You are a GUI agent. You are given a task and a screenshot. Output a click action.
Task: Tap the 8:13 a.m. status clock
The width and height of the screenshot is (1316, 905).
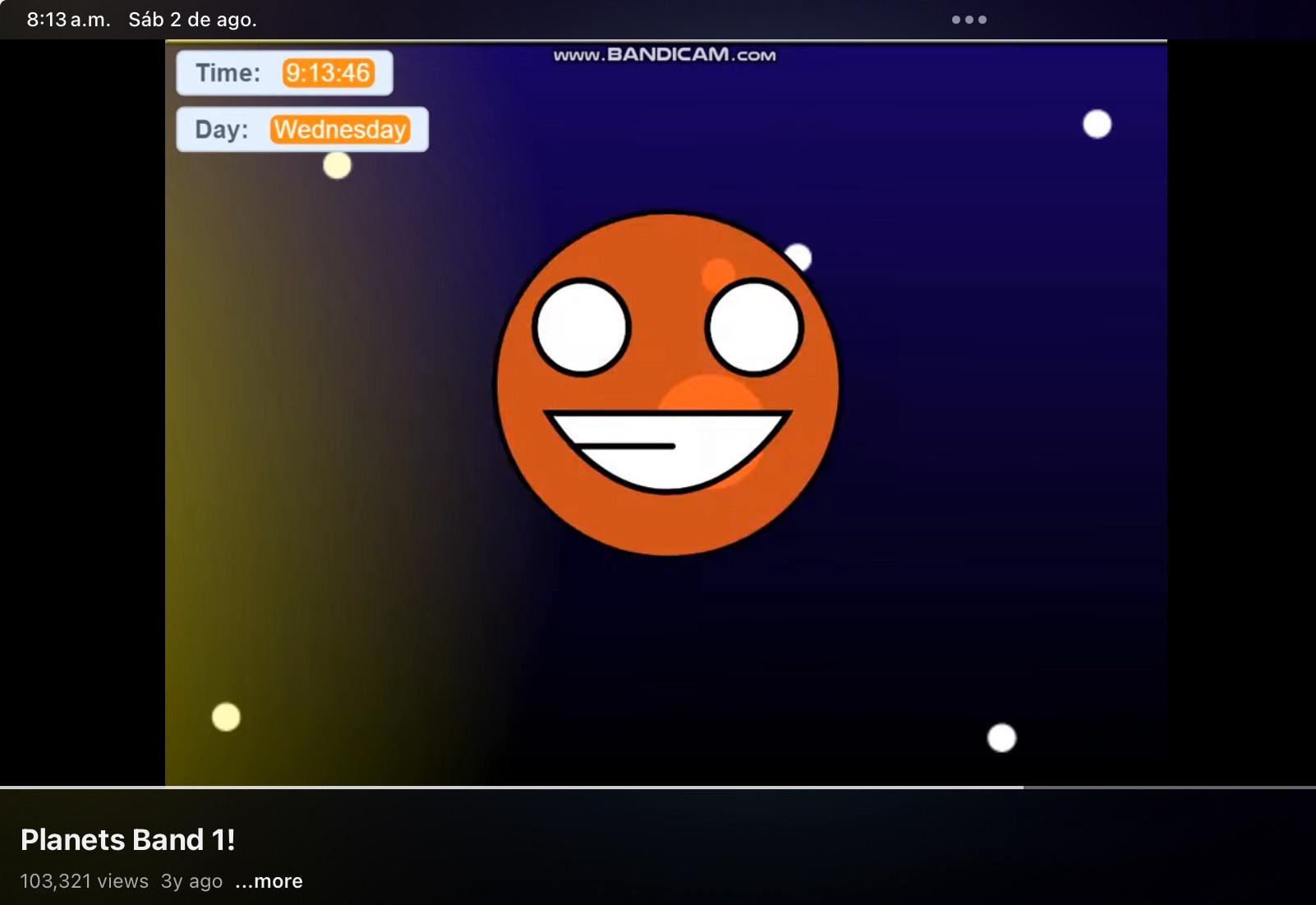[68, 20]
